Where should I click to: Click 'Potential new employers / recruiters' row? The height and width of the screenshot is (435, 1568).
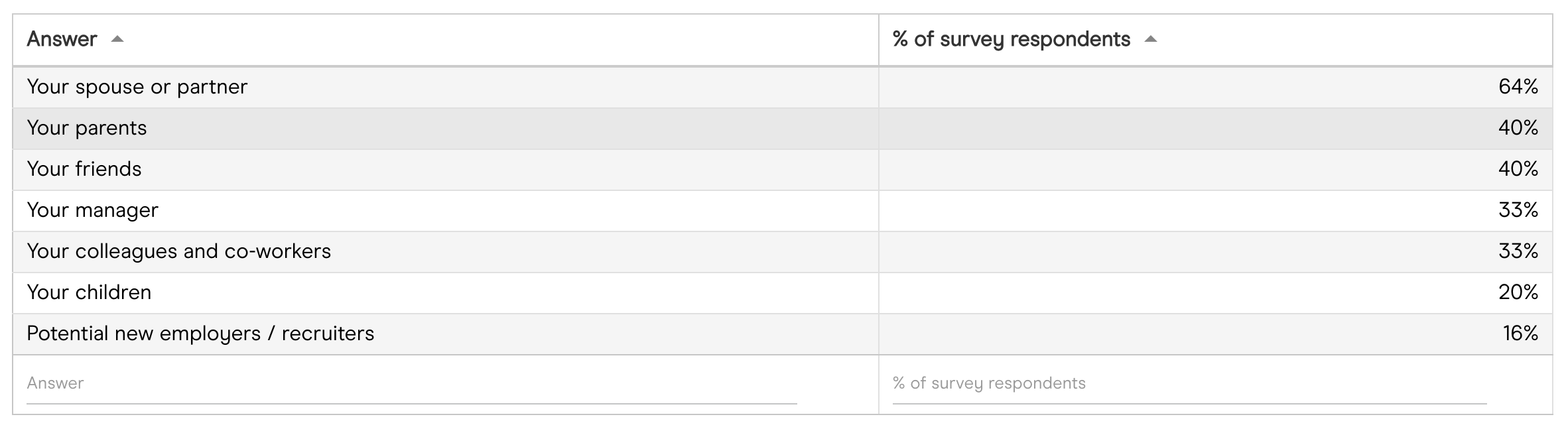200,334
